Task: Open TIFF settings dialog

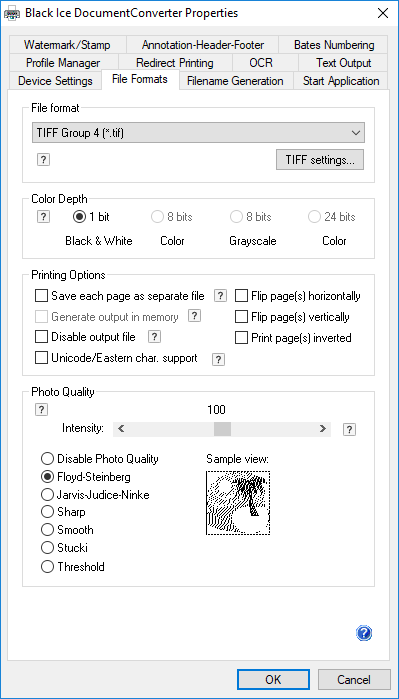Action: pyautogui.click(x=320, y=160)
